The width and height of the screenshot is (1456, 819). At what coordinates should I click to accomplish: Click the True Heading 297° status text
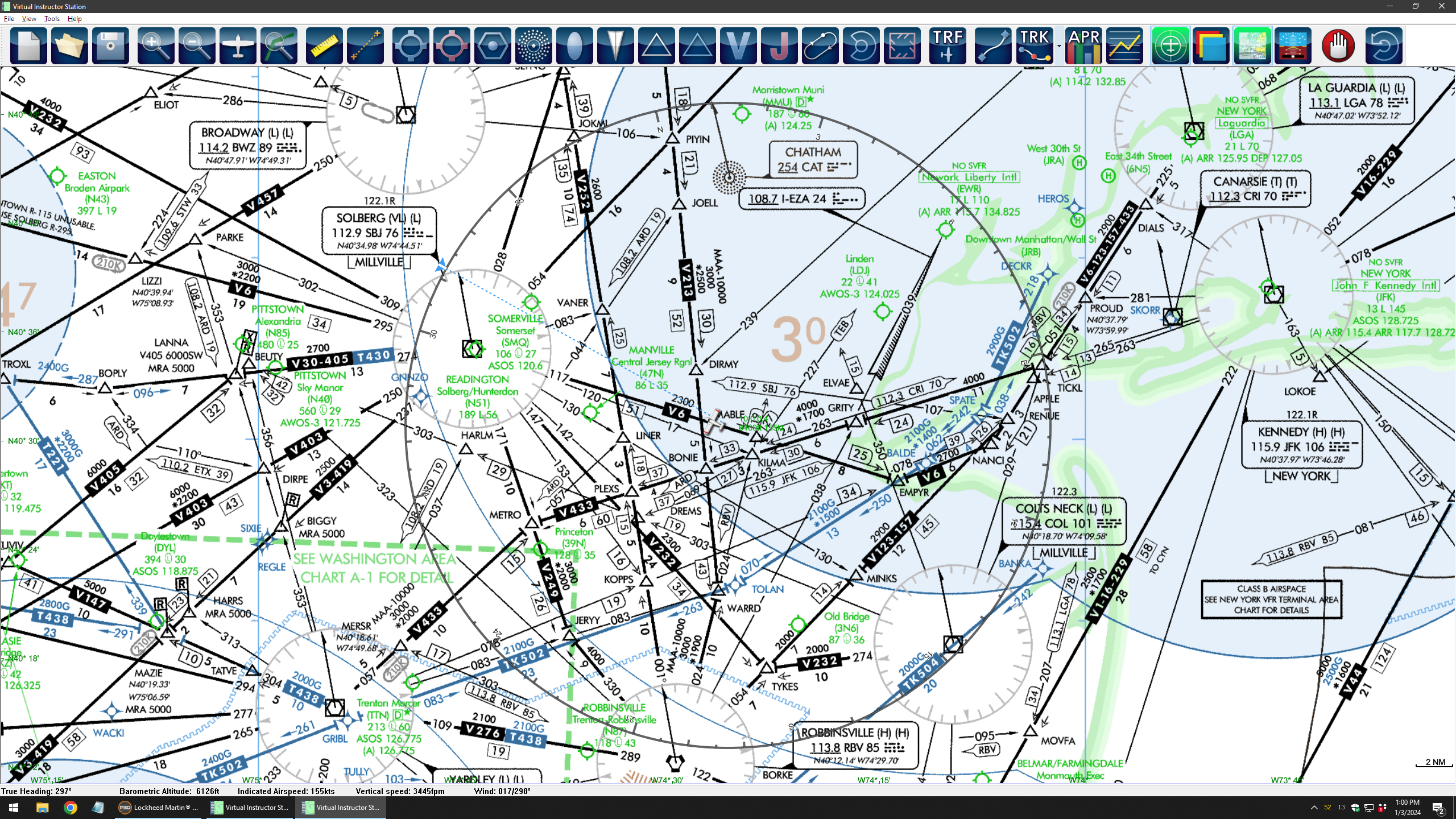36,791
